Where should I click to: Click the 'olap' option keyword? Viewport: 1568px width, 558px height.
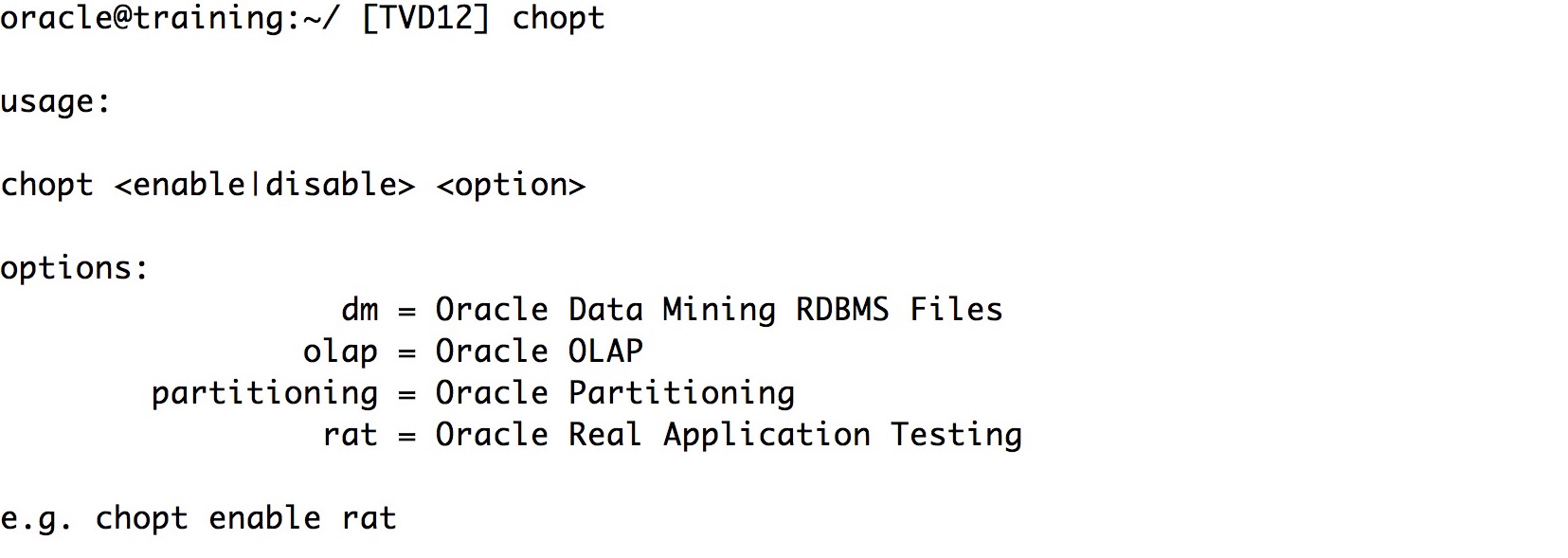point(340,352)
